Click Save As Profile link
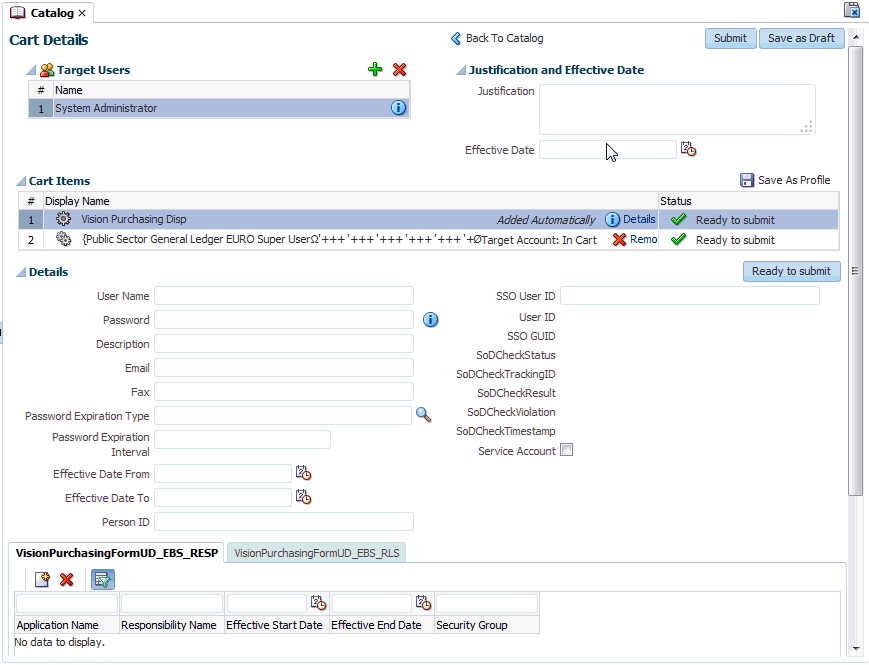Viewport: 869px width, 665px height. click(x=794, y=180)
